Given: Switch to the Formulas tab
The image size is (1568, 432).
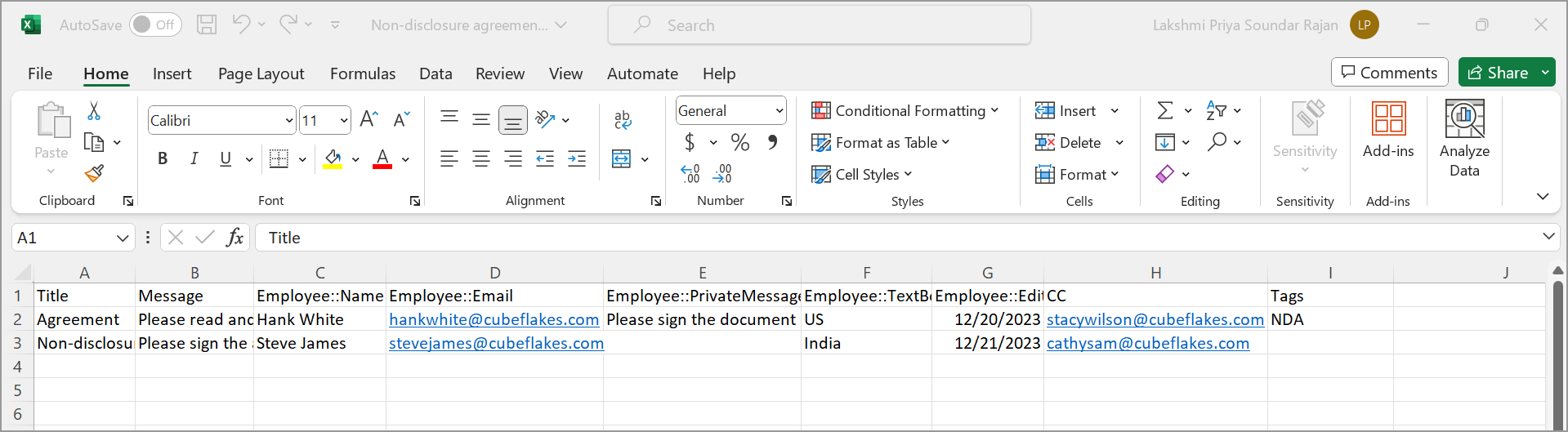Looking at the screenshot, I should 363,73.
